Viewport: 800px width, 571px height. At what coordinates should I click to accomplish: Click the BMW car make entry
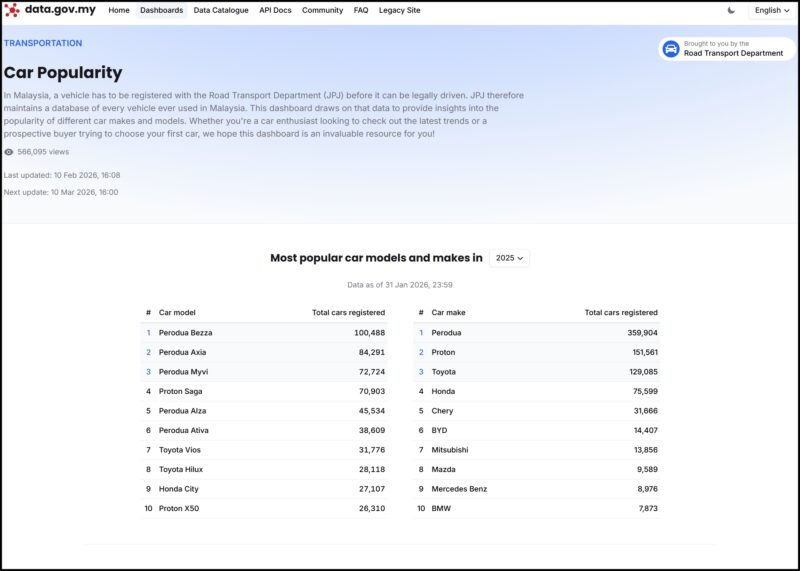click(441, 508)
